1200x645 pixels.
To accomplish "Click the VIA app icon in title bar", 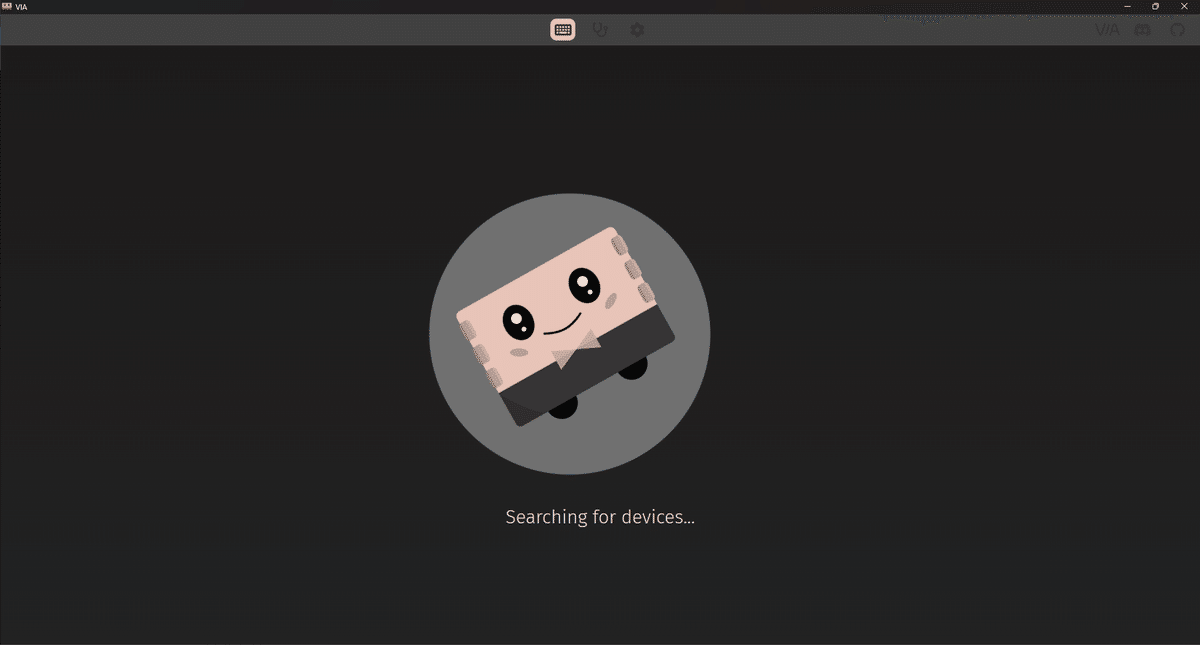I will point(7,6).
